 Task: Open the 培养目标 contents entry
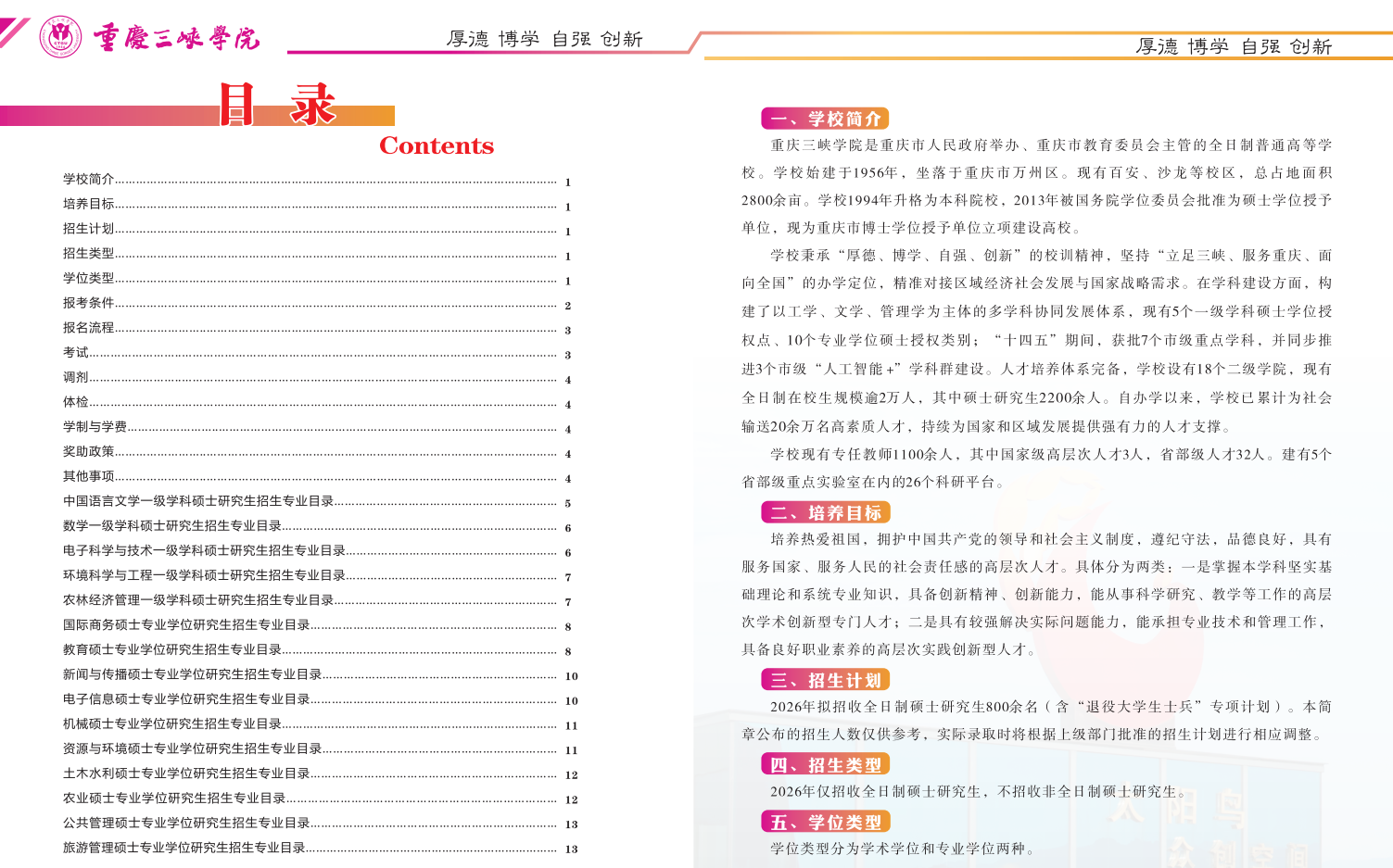[x=318, y=205]
